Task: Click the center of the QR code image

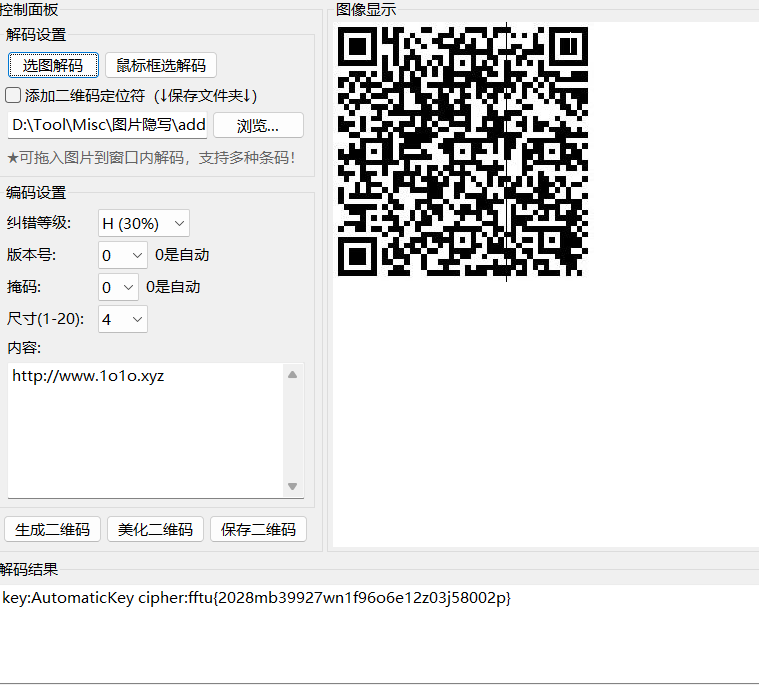Action: (462, 151)
